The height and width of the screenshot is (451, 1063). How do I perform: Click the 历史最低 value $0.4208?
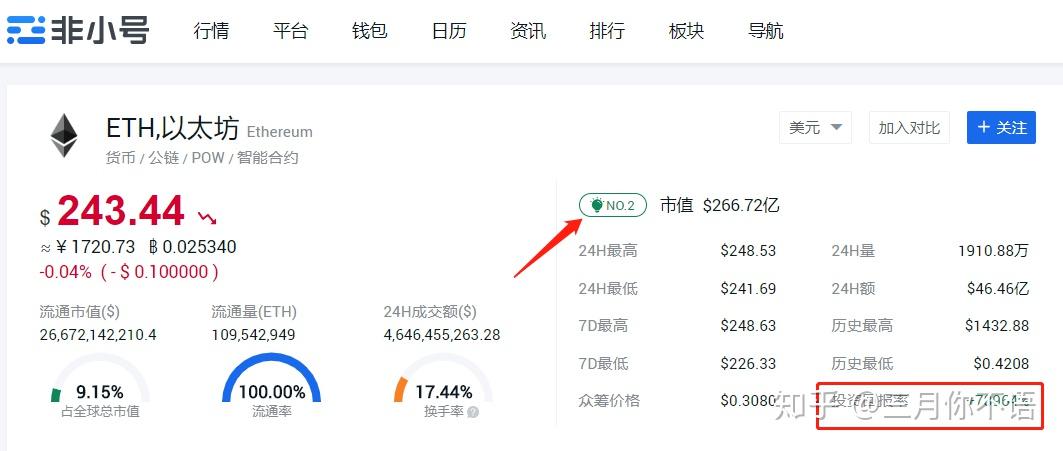[1001, 364]
